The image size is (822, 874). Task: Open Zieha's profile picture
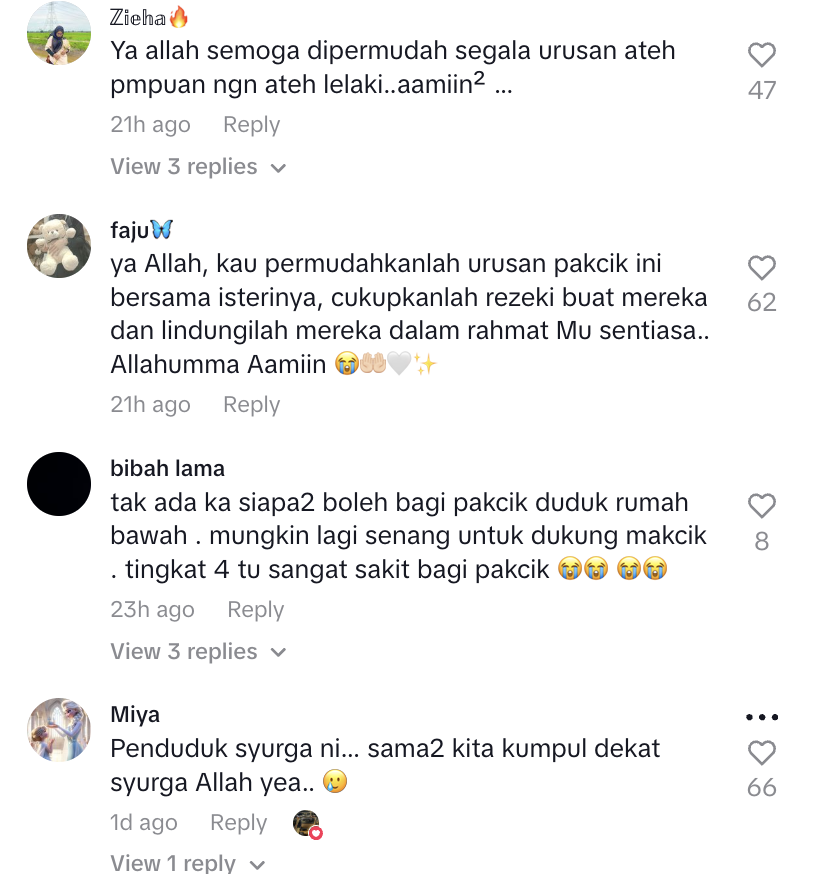tap(59, 32)
